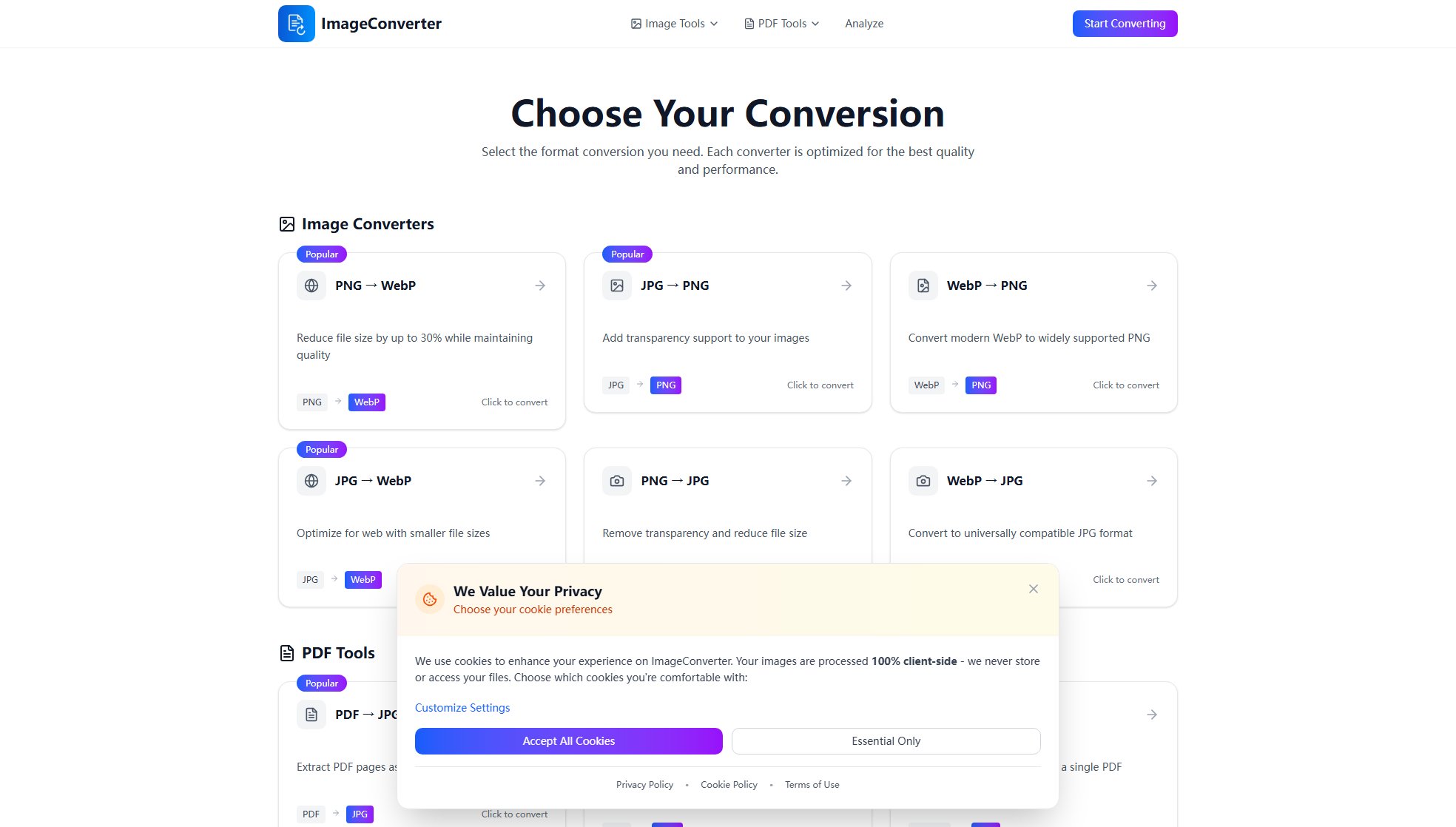Click the file icon on WebP → PNG card
The width and height of the screenshot is (1456, 827).
coord(923,286)
